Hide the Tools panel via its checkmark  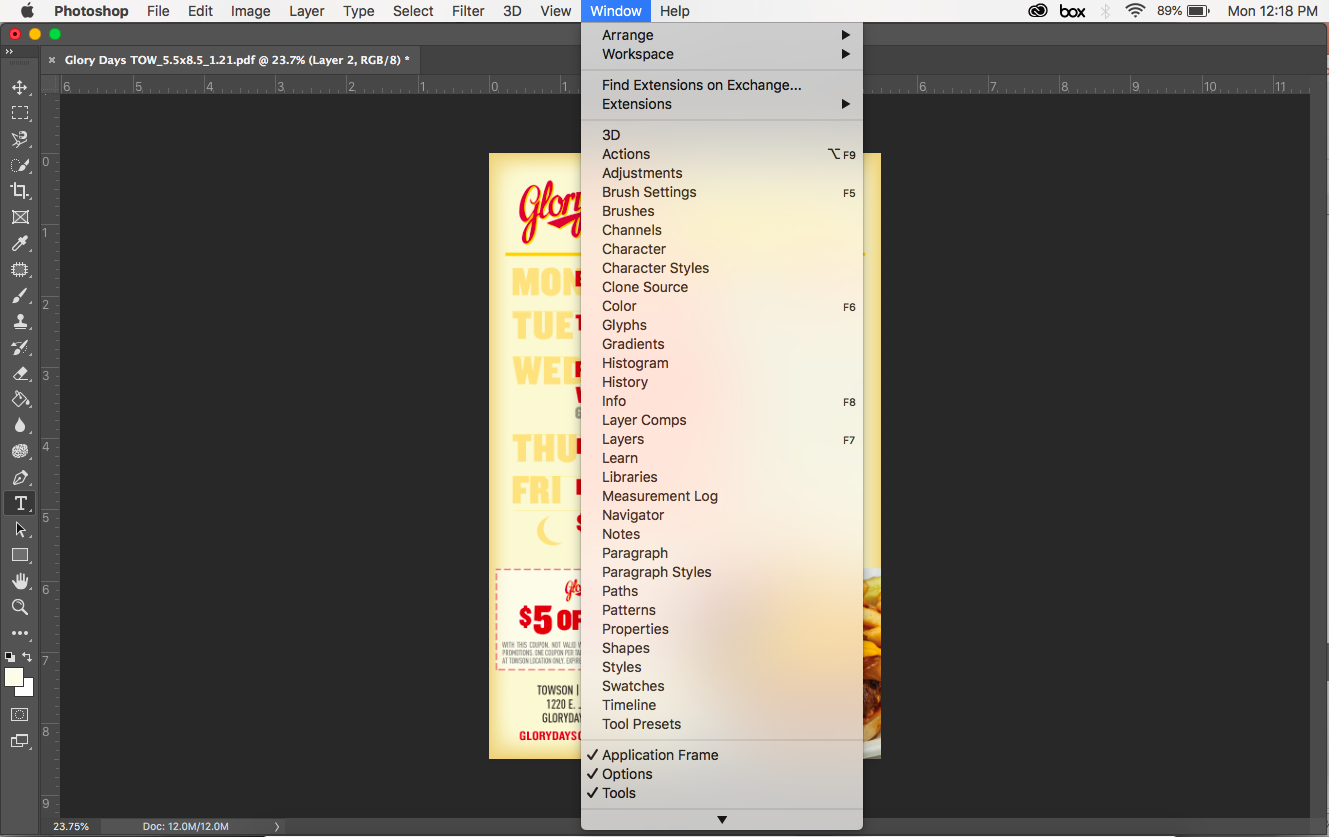[x=618, y=793]
